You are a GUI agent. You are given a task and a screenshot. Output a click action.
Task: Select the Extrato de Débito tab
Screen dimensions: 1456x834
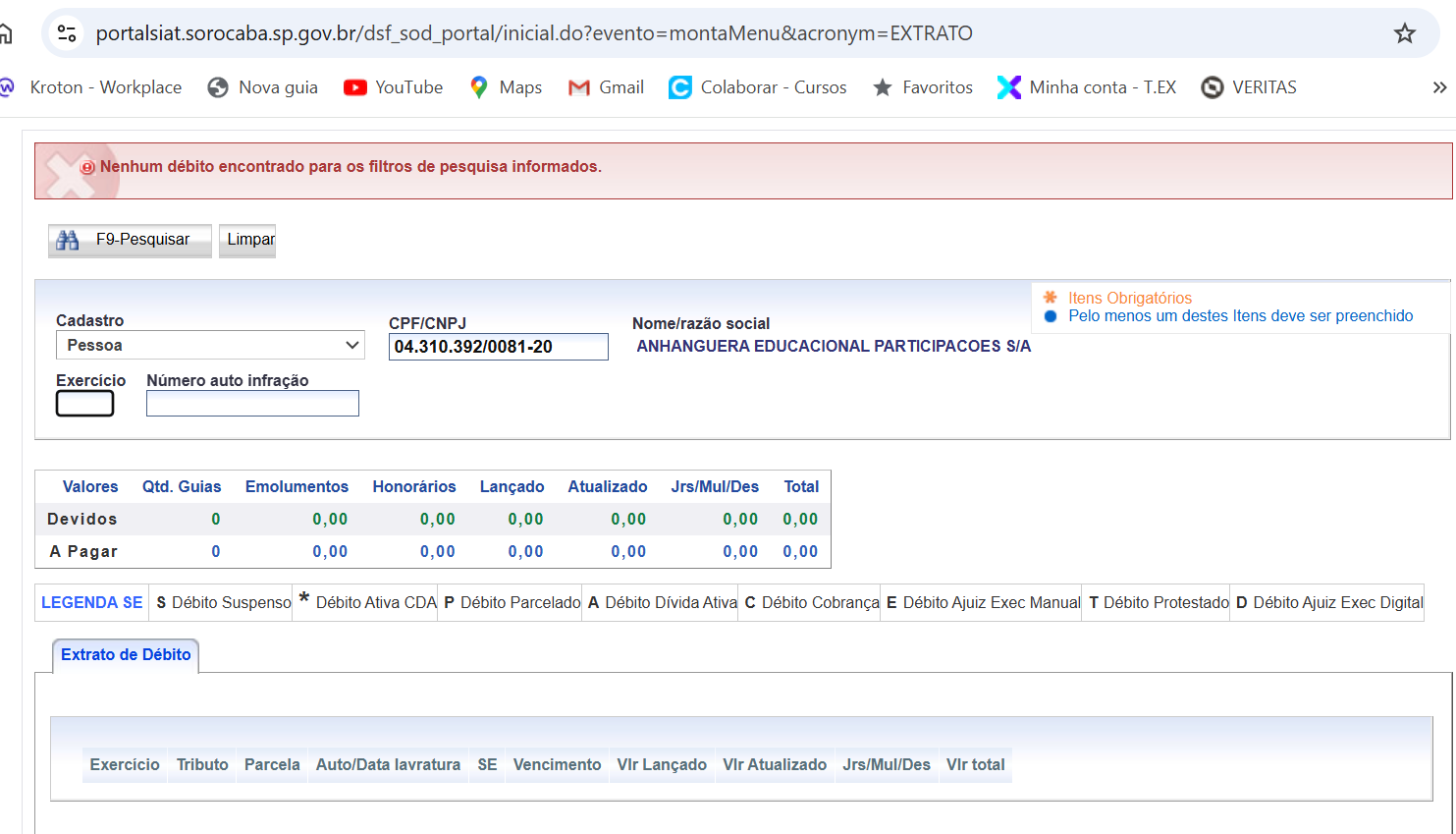pos(126,655)
